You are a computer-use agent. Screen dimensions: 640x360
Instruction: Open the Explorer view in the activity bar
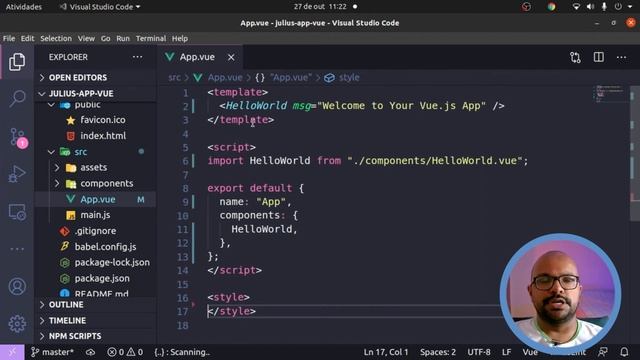[x=17, y=62]
